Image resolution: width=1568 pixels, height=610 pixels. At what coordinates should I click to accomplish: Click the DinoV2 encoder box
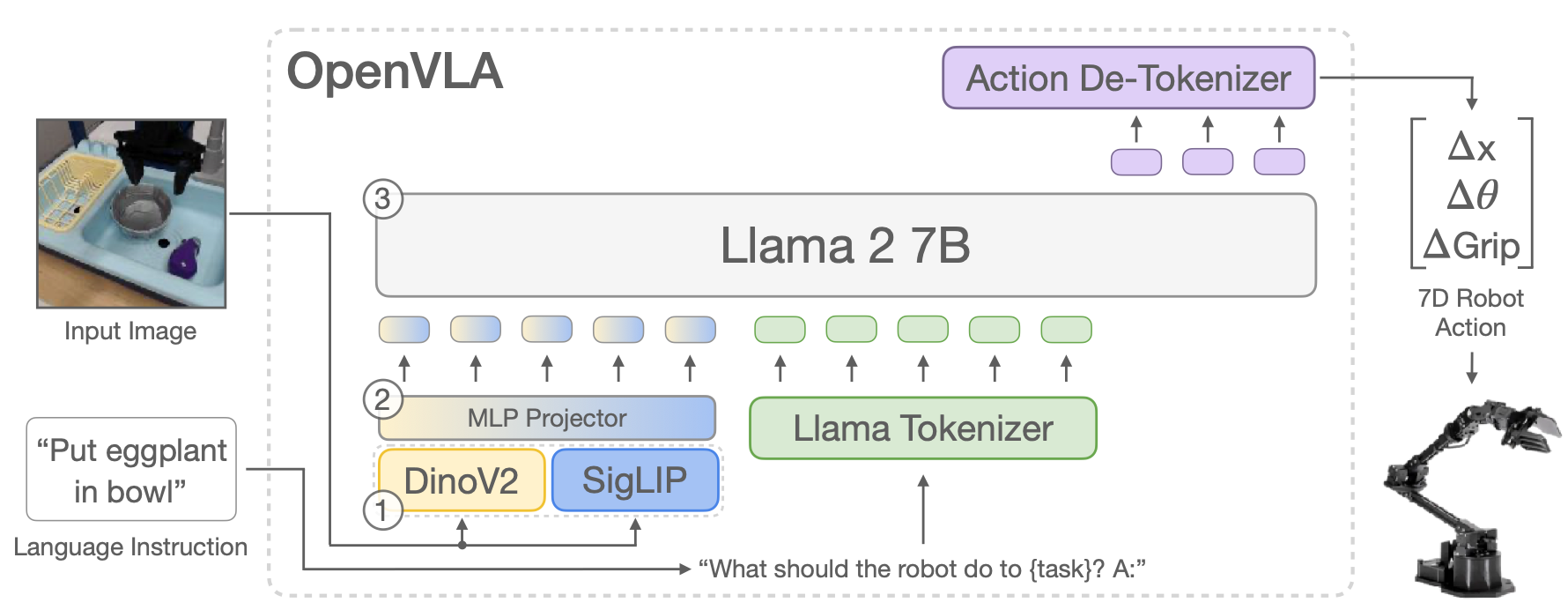461,480
